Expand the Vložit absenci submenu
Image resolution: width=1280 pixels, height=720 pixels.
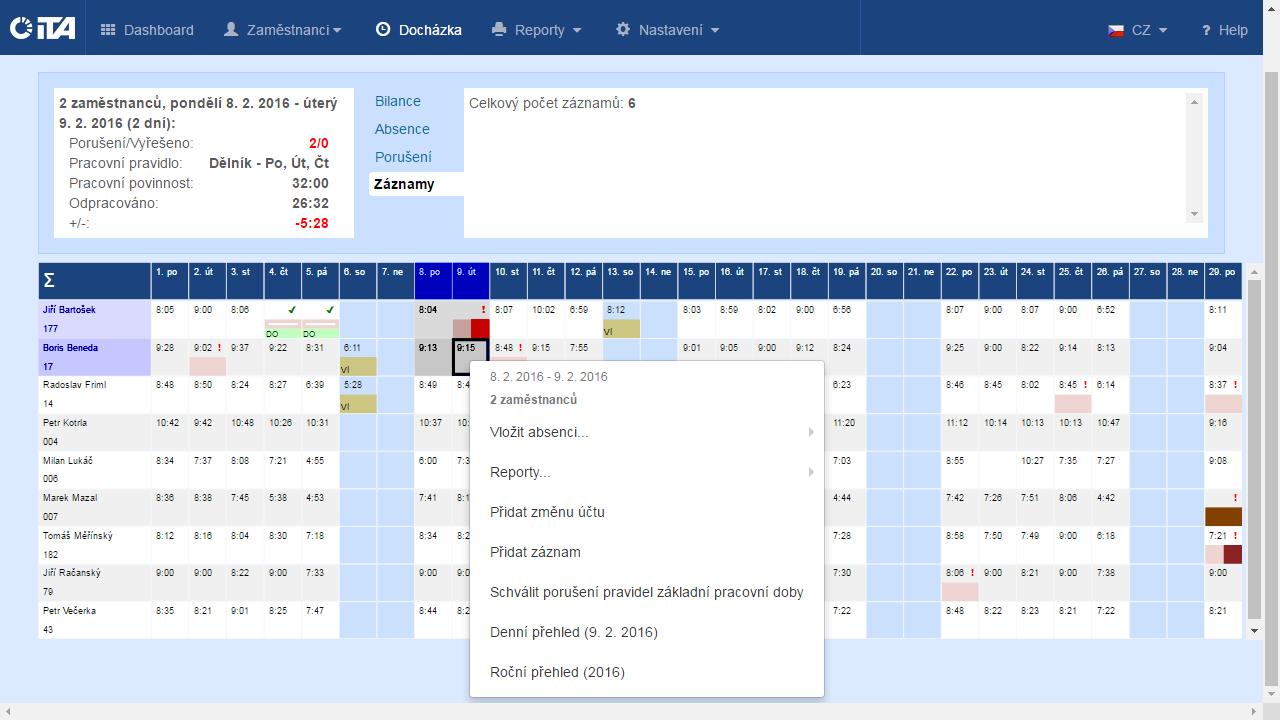[x=811, y=432]
